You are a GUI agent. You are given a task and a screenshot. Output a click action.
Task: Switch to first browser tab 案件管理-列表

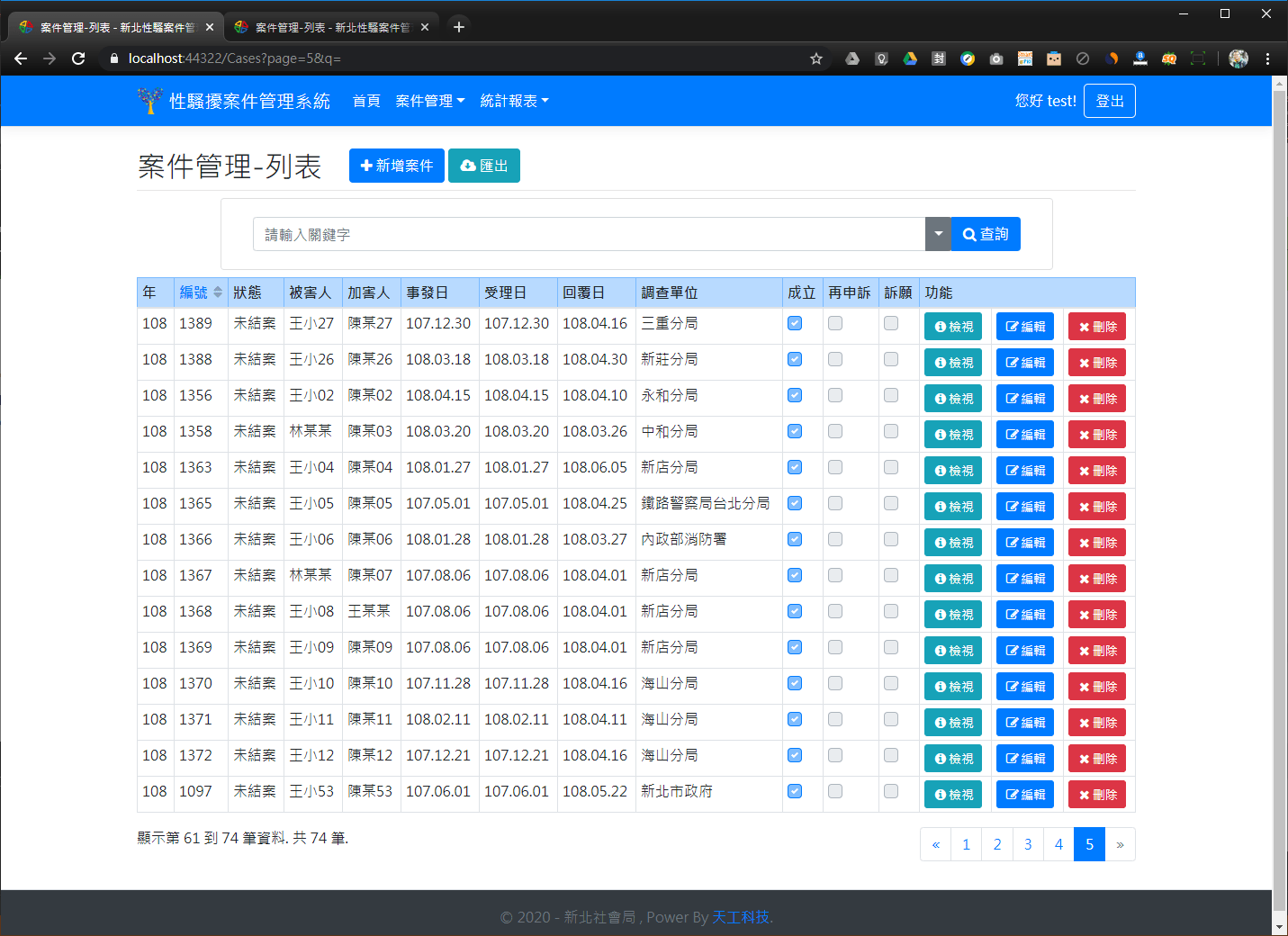pyautogui.click(x=117, y=27)
